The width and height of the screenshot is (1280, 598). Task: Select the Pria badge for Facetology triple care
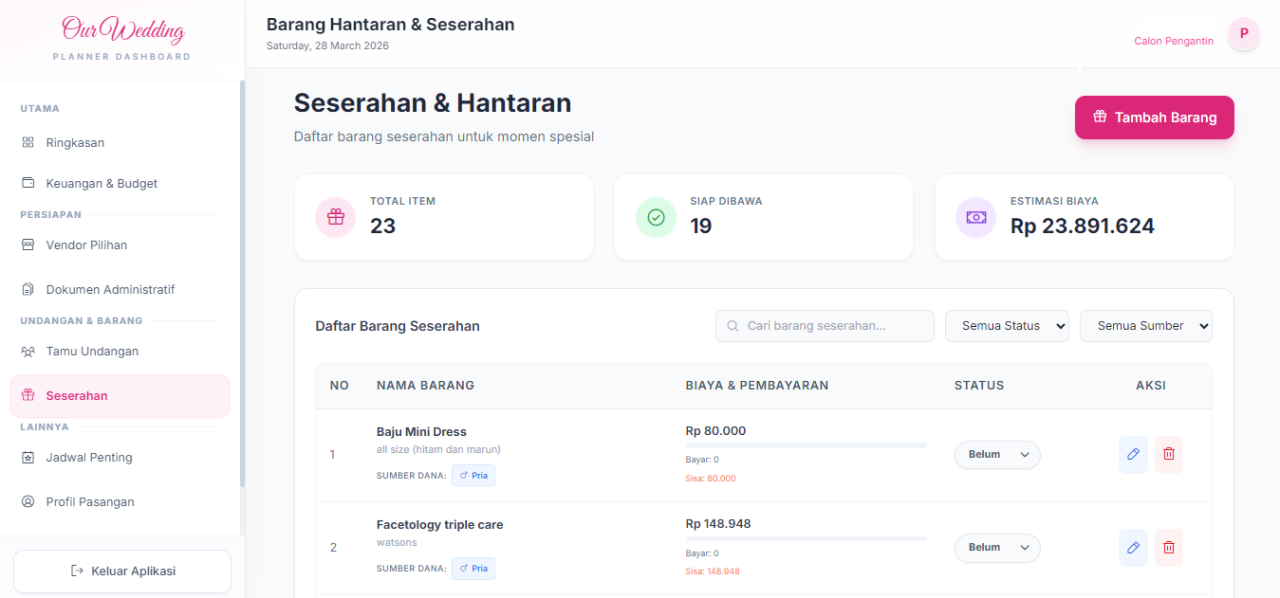(x=473, y=568)
